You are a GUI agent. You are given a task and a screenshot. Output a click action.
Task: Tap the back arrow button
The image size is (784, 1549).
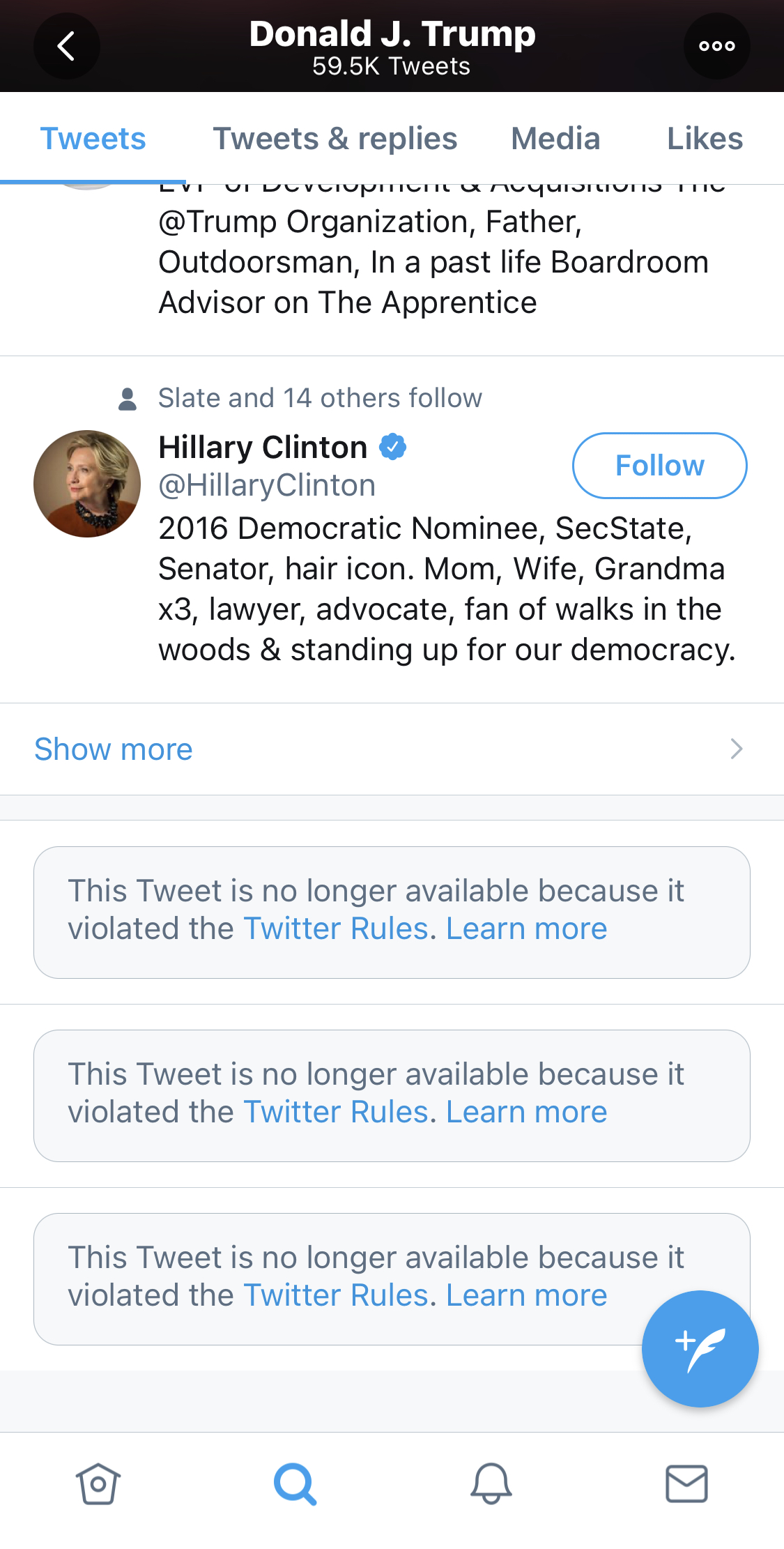coord(66,47)
